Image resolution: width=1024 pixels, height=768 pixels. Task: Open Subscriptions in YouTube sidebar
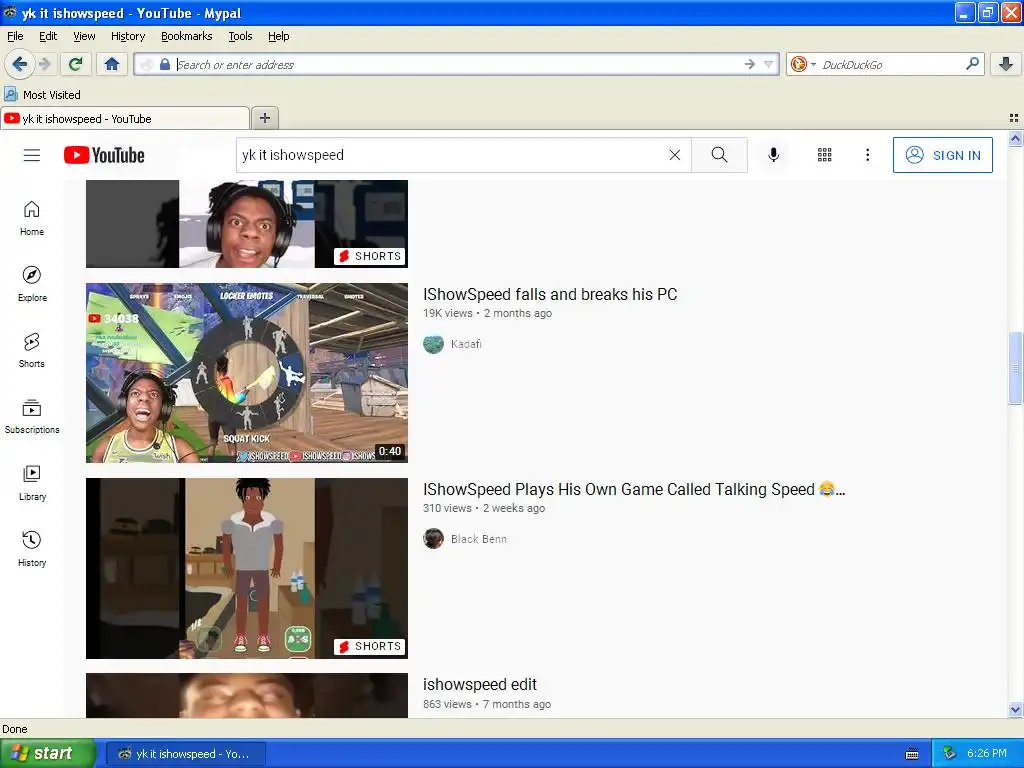31,417
